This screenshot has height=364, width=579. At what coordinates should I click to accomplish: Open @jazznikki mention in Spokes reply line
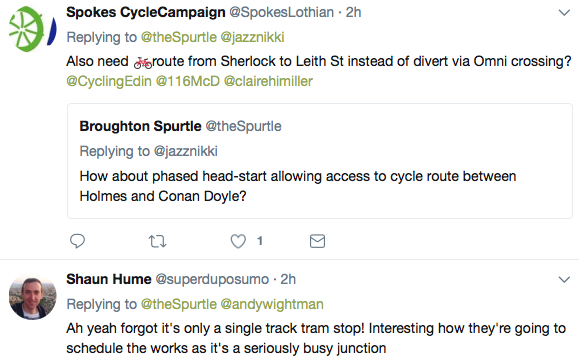(x=252, y=37)
